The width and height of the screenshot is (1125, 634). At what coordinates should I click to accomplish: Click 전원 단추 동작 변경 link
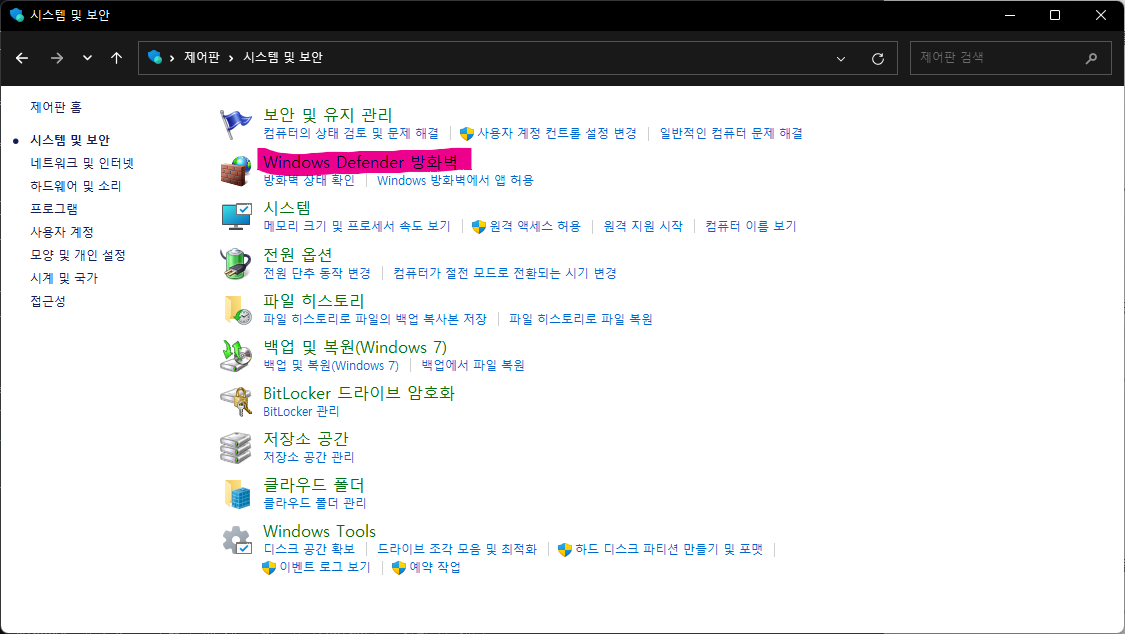coord(316,273)
